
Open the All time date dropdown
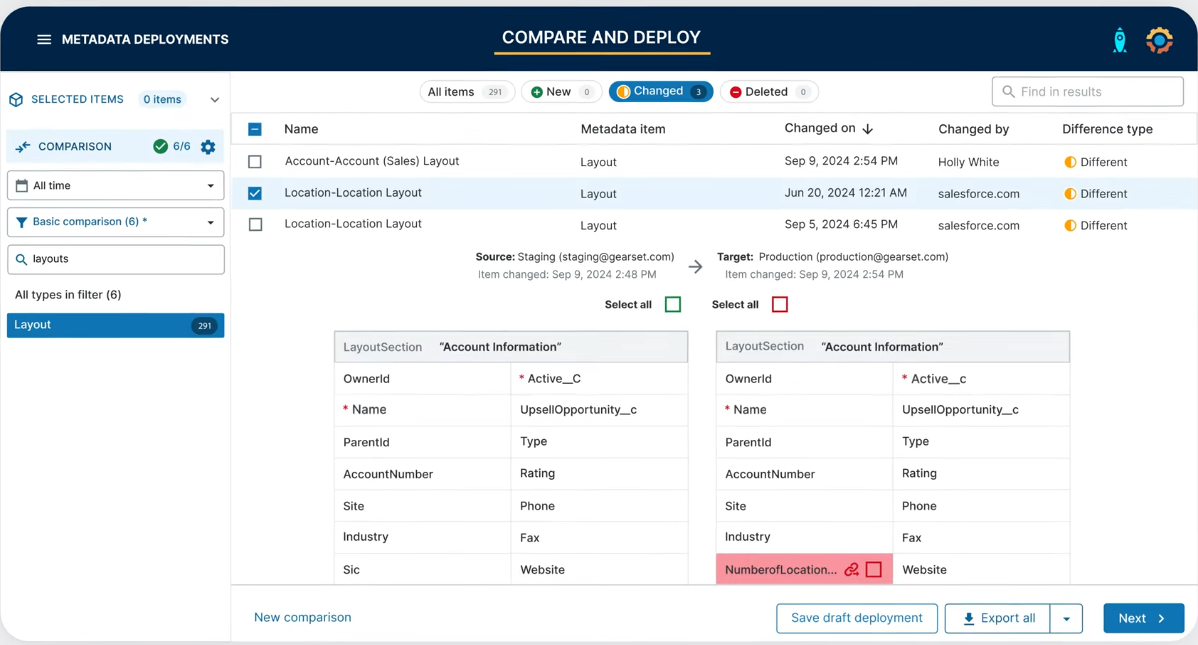coord(116,186)
